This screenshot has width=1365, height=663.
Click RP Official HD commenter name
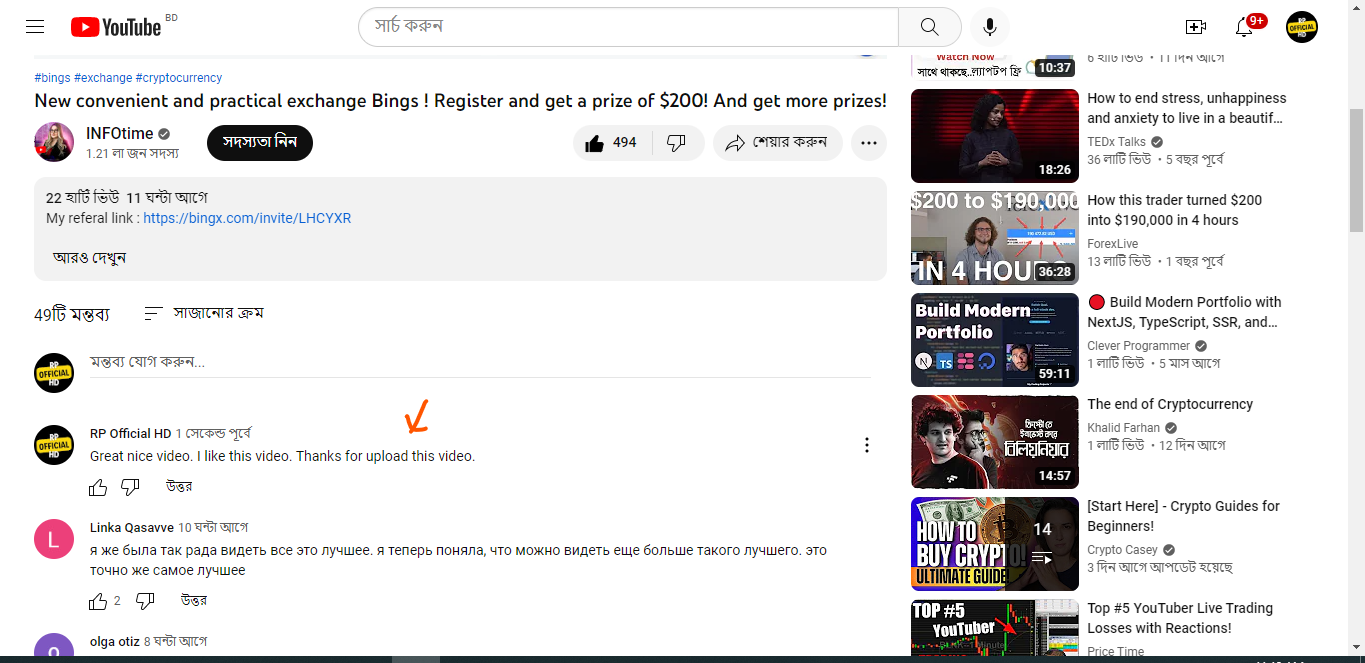click(x=131, y=434)
